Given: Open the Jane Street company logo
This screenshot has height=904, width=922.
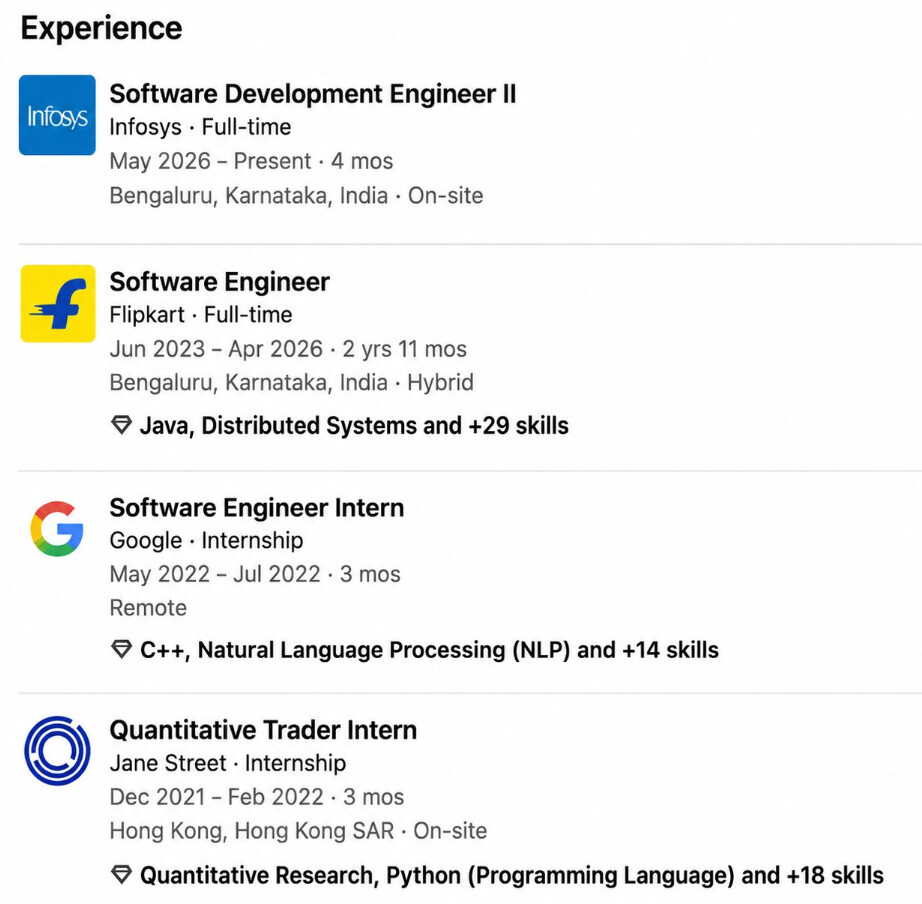Looking at the screenshot, I should coord(57,750).
